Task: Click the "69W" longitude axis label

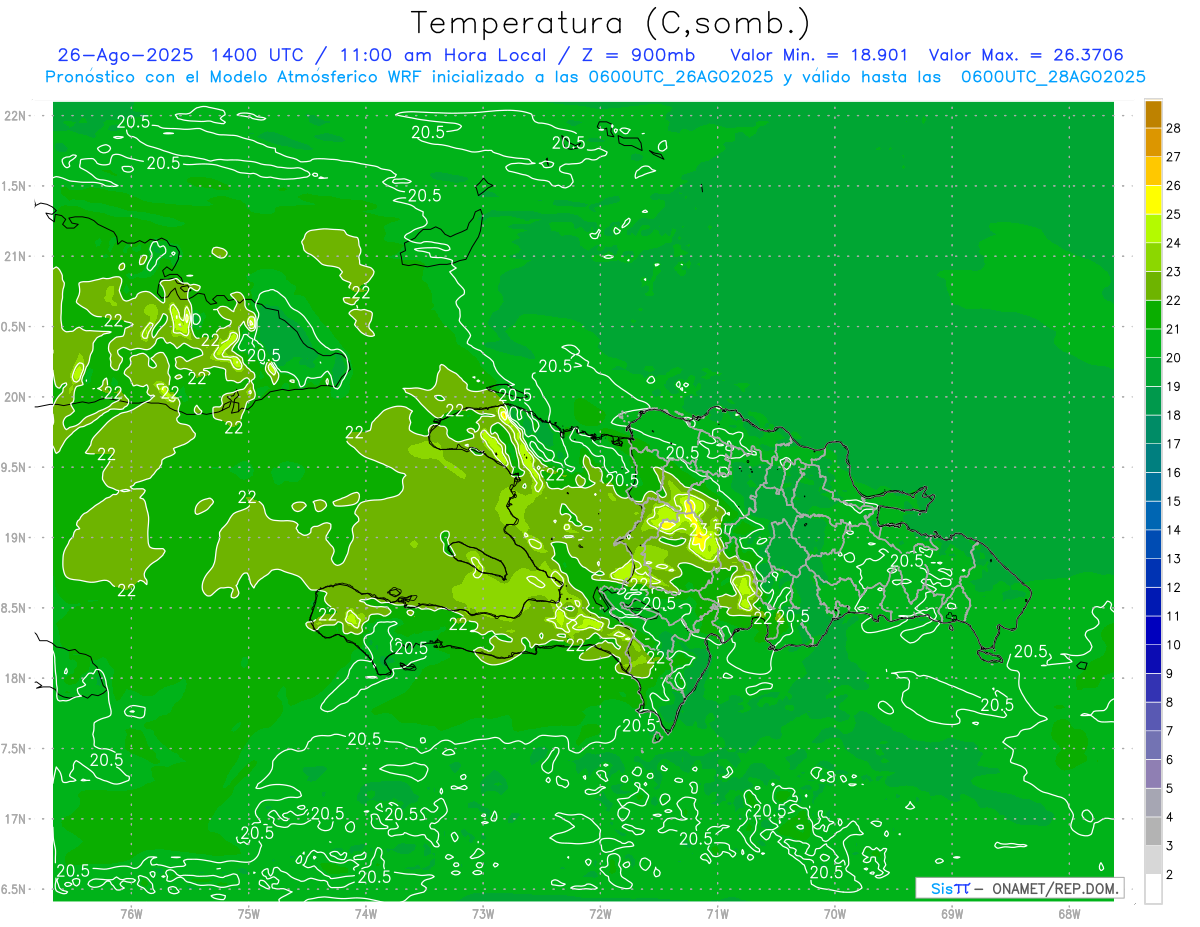Action: (x=952, y=912)
